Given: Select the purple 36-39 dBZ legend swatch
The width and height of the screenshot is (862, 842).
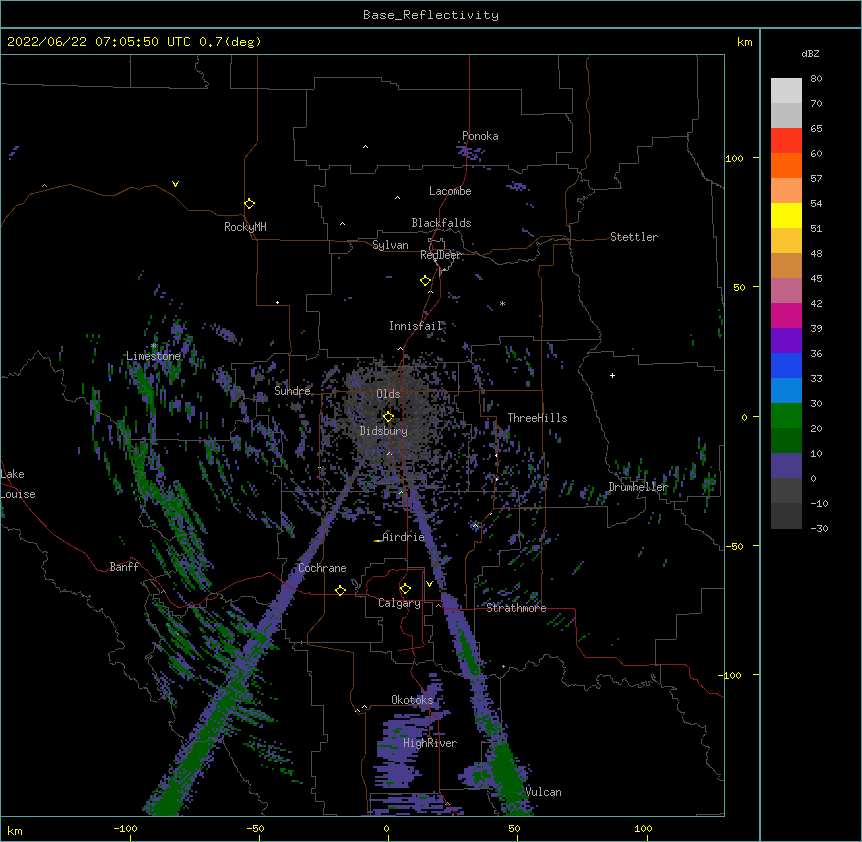Looking at the screenshot, I should [786, 341].
